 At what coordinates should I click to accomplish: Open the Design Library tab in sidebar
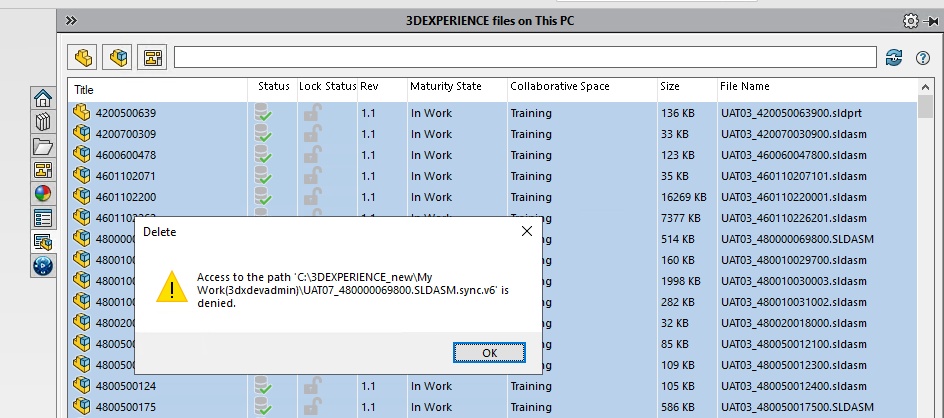(x=43, y=122)
